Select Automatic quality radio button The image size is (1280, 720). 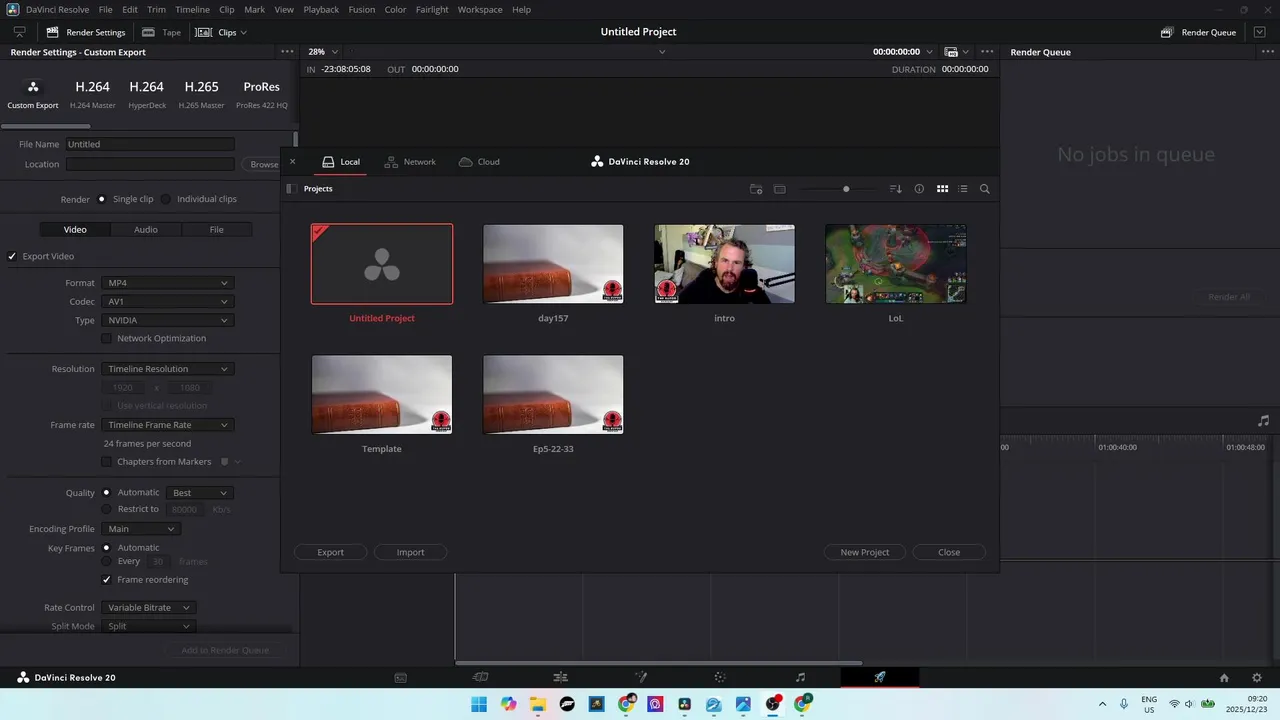pos(106,492)
